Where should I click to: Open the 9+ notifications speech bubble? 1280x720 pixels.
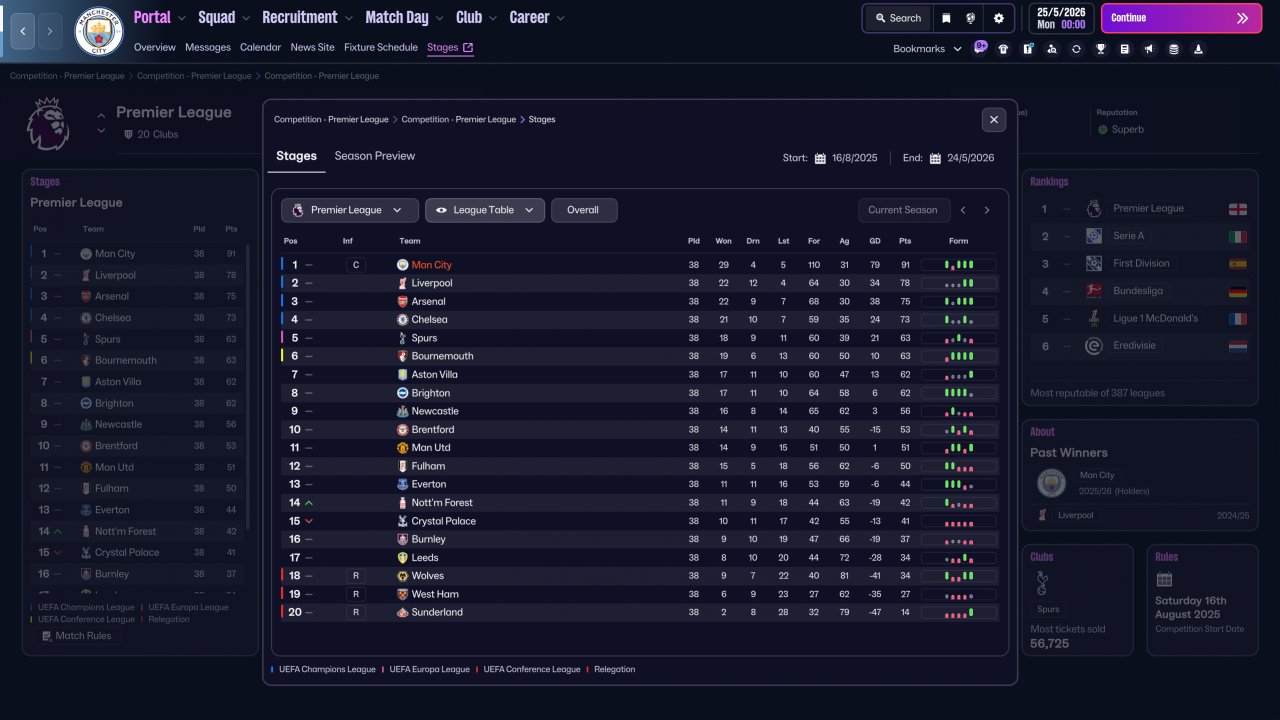click(x=980, y=47)
